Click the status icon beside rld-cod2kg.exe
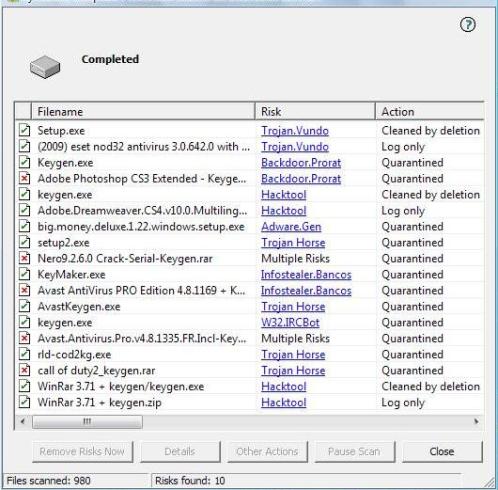 pos(24,354)
